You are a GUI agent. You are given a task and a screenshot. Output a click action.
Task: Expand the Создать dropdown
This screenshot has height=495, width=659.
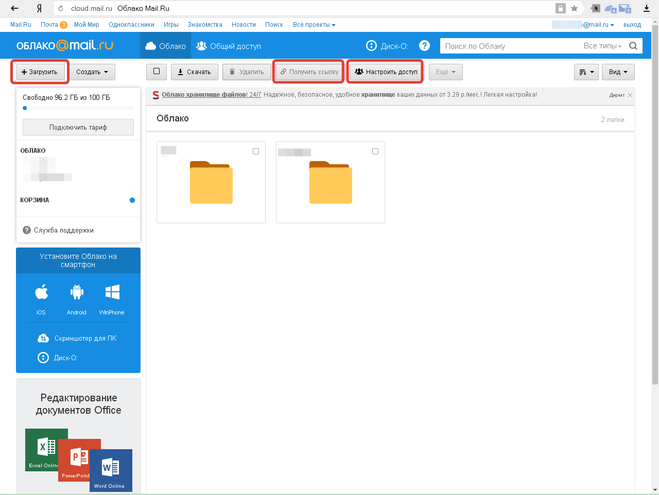[92, 72]
